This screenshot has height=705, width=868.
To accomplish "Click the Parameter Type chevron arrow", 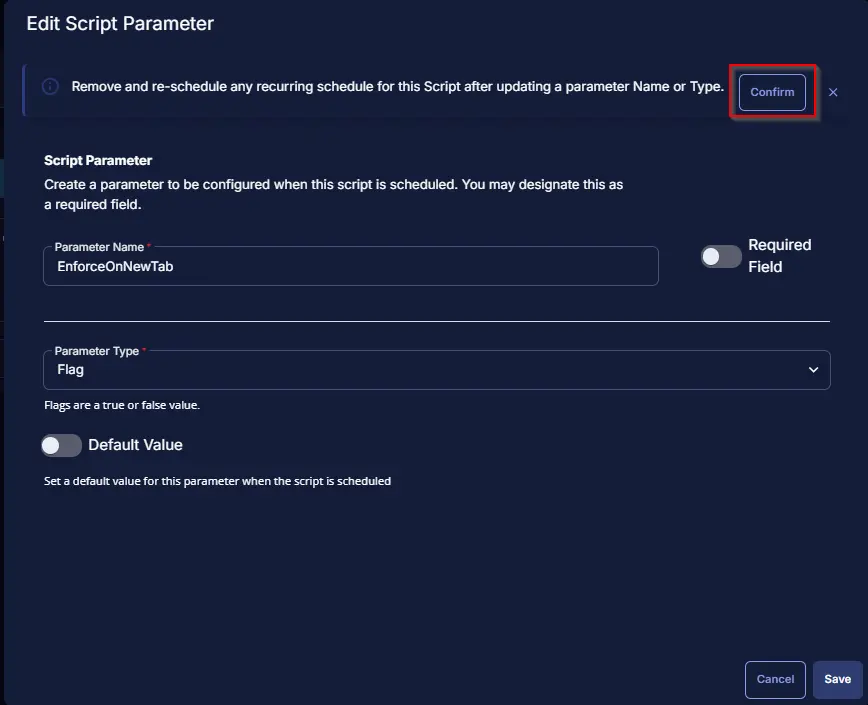I will click(813, 370).
